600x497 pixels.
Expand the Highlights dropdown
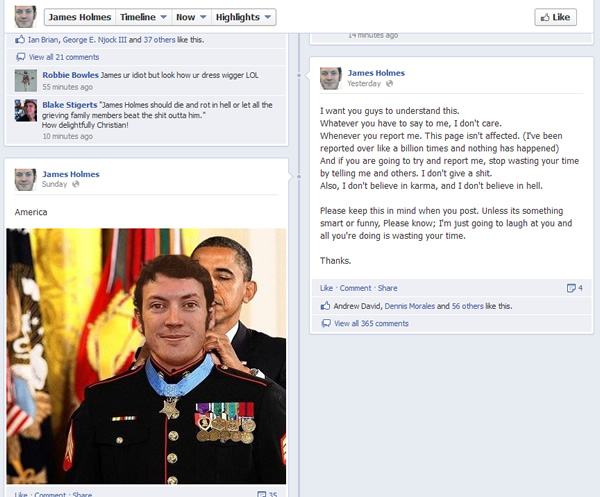243,17
